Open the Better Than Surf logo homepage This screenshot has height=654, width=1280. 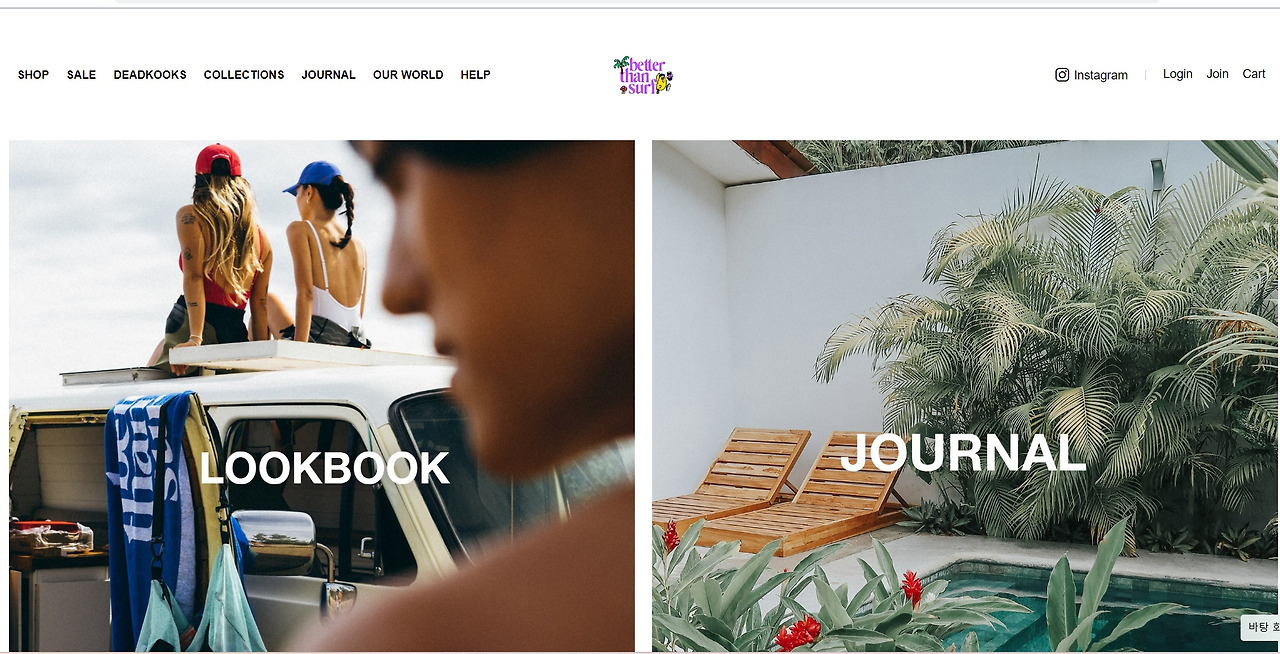tap(643, 75)
